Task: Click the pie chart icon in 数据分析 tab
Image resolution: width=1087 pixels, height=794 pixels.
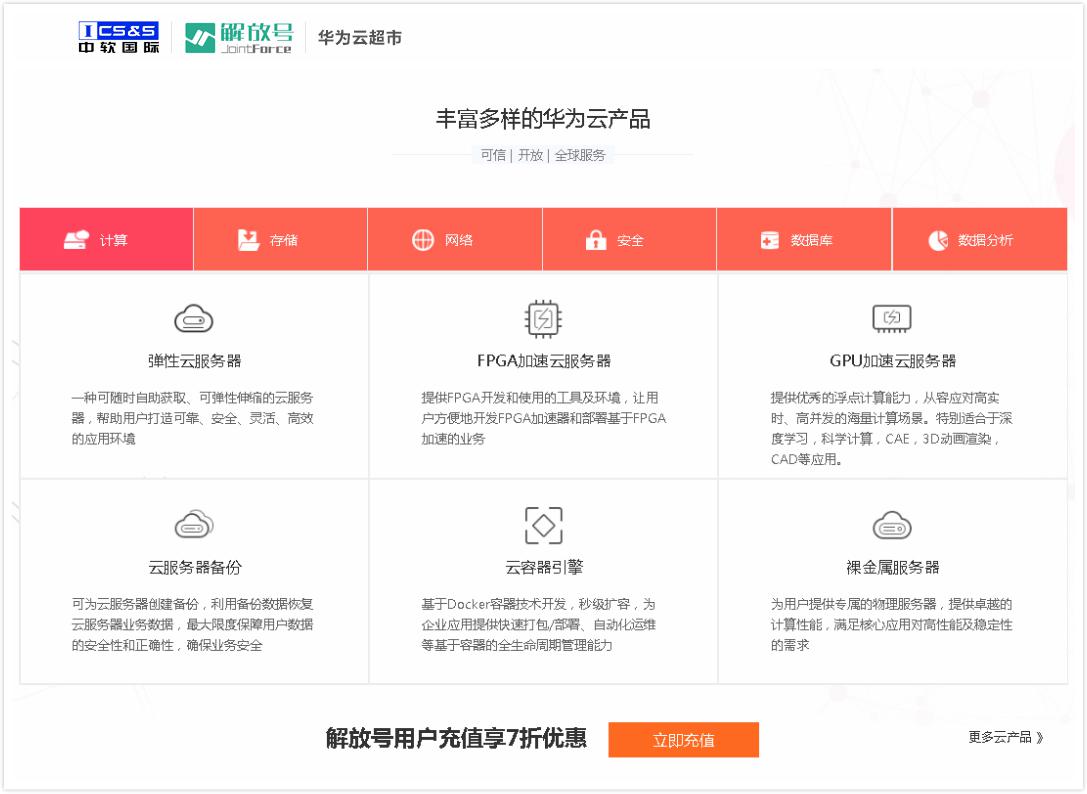Action: [x=938, y=240]
